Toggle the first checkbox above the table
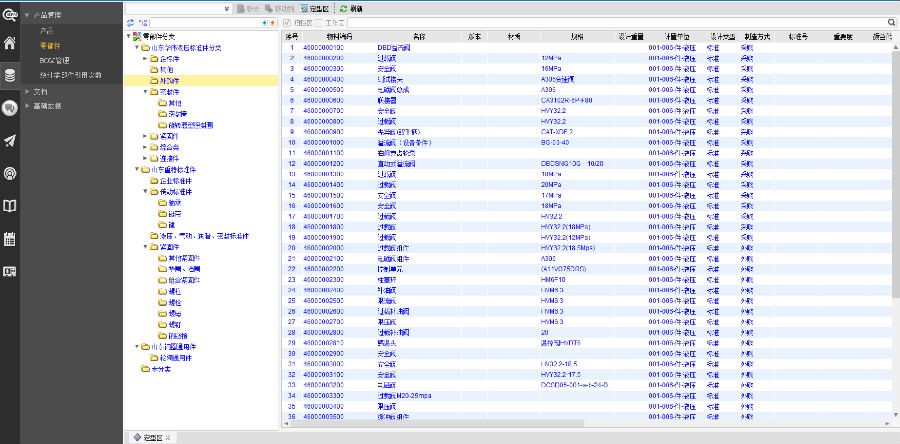The height and width of the screenshot is (444, 900). pos(288,22)
